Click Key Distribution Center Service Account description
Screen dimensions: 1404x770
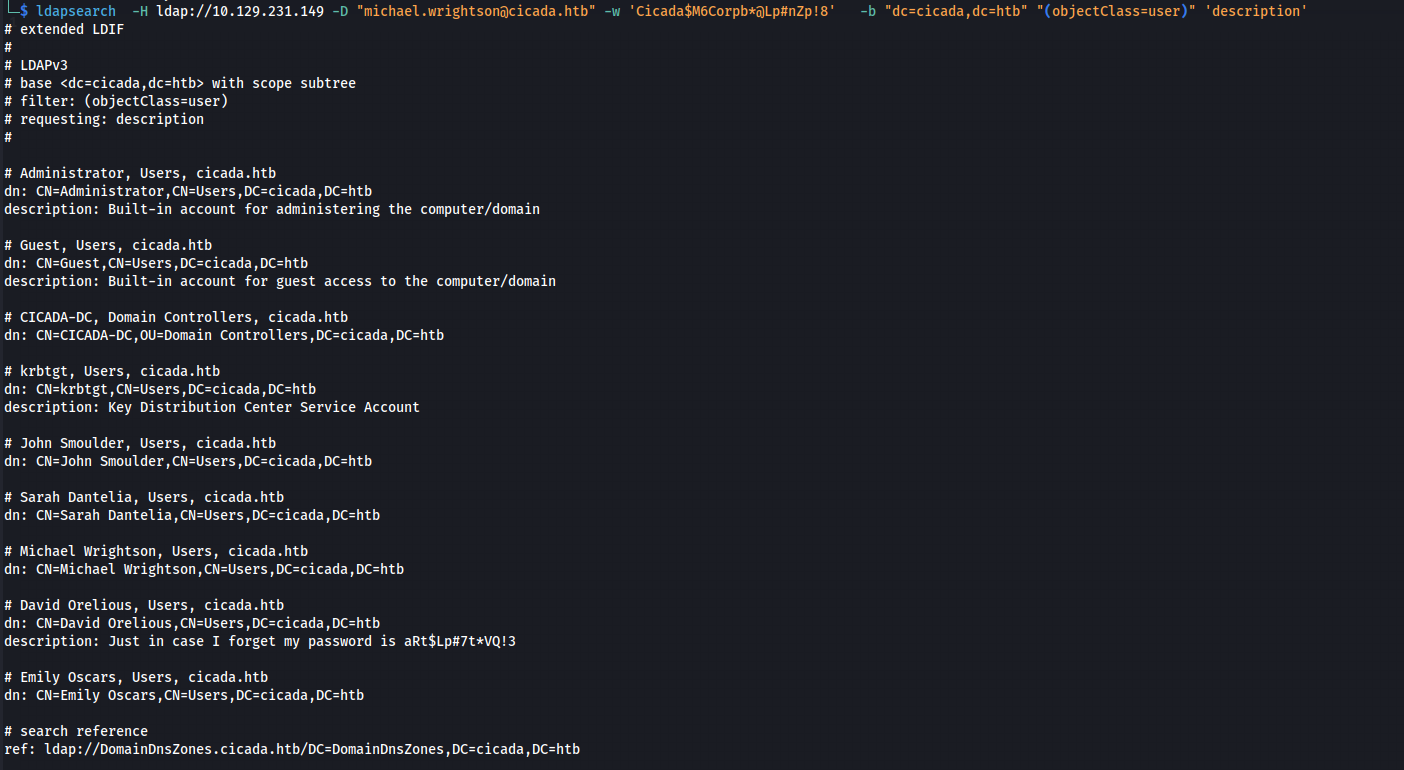pos(212,407)
